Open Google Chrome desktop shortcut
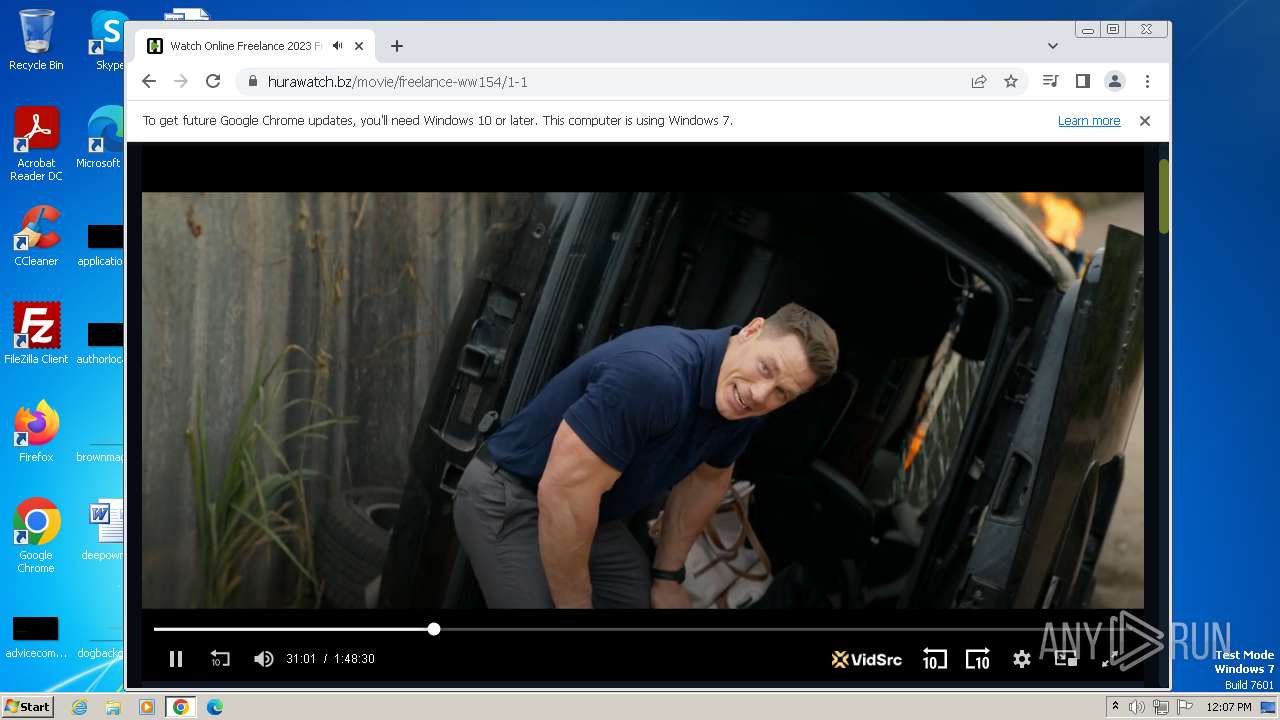 [x=36, y=536]
